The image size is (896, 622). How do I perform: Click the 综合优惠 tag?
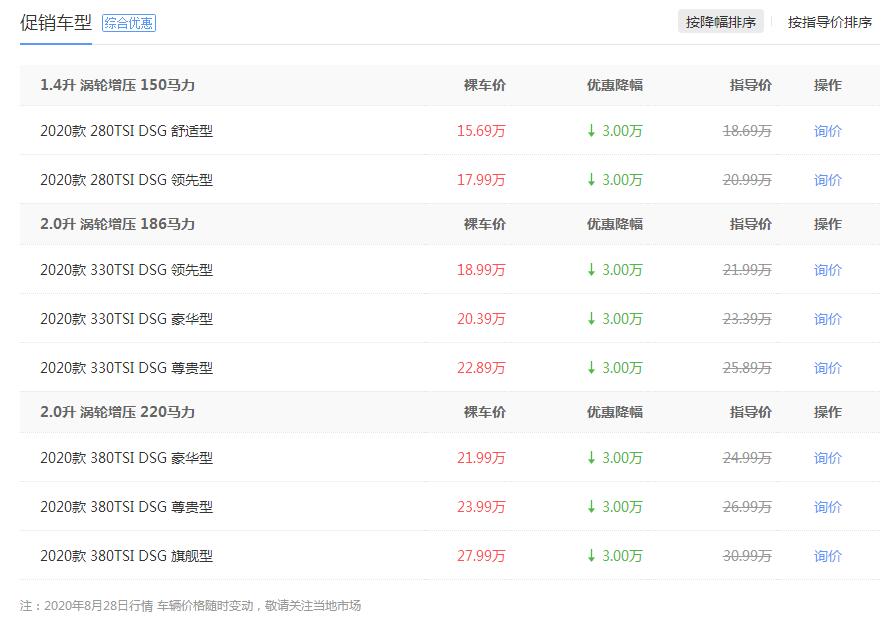pos(129,23)
